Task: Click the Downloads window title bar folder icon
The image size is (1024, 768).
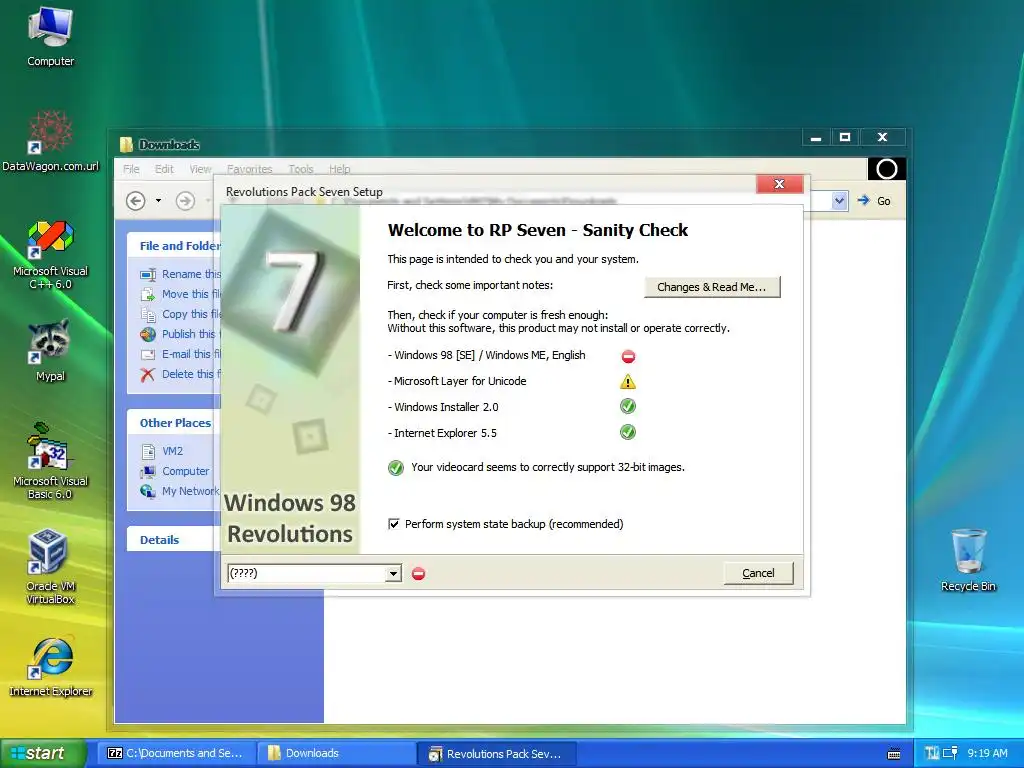Action: (126, 144)
